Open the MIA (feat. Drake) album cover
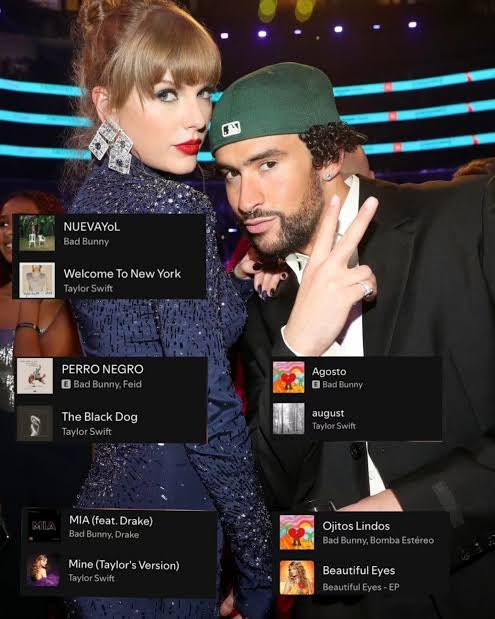Viewport: 495px width, 619px height. 44,525
